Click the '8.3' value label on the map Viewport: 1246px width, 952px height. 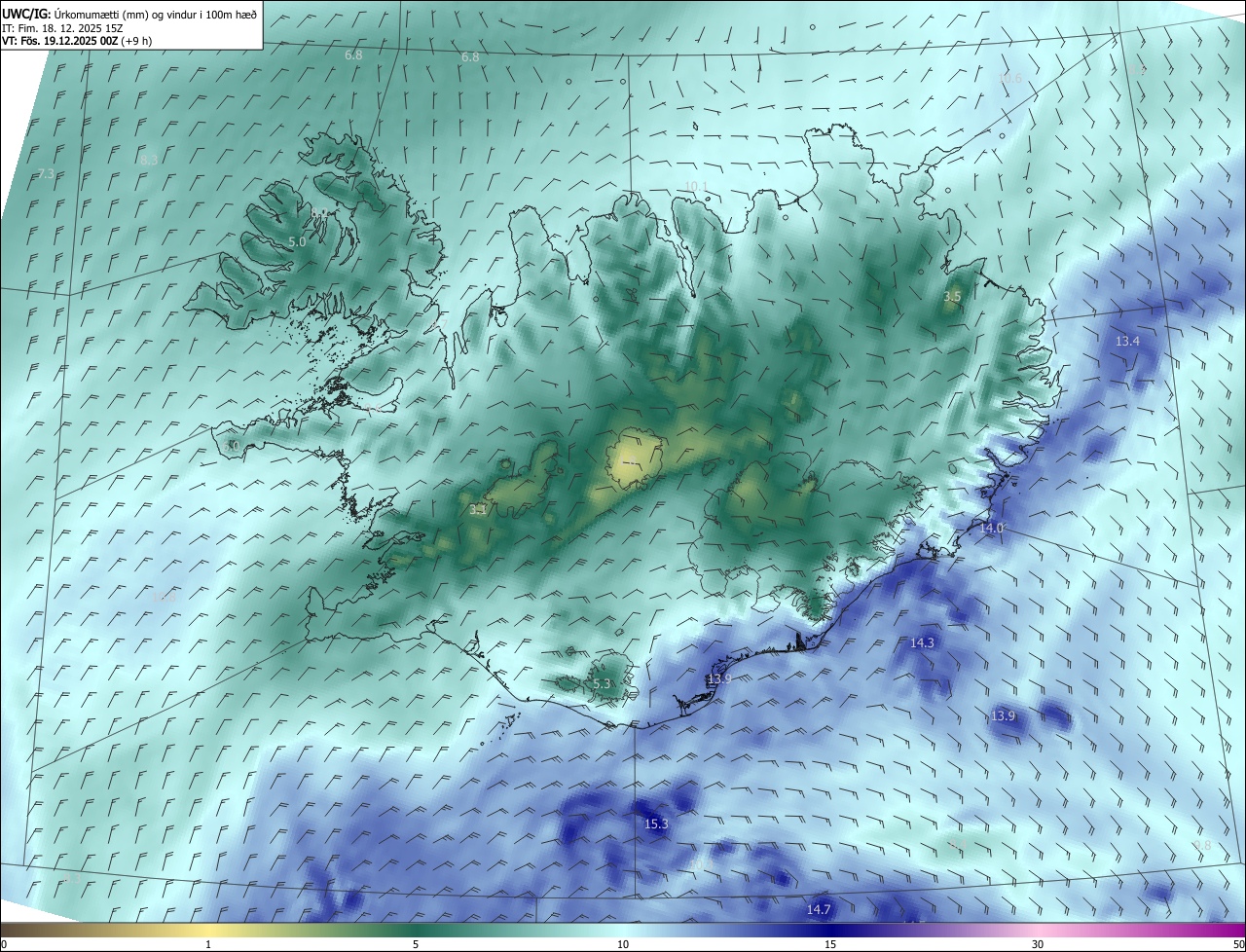[x=149, y=160]
